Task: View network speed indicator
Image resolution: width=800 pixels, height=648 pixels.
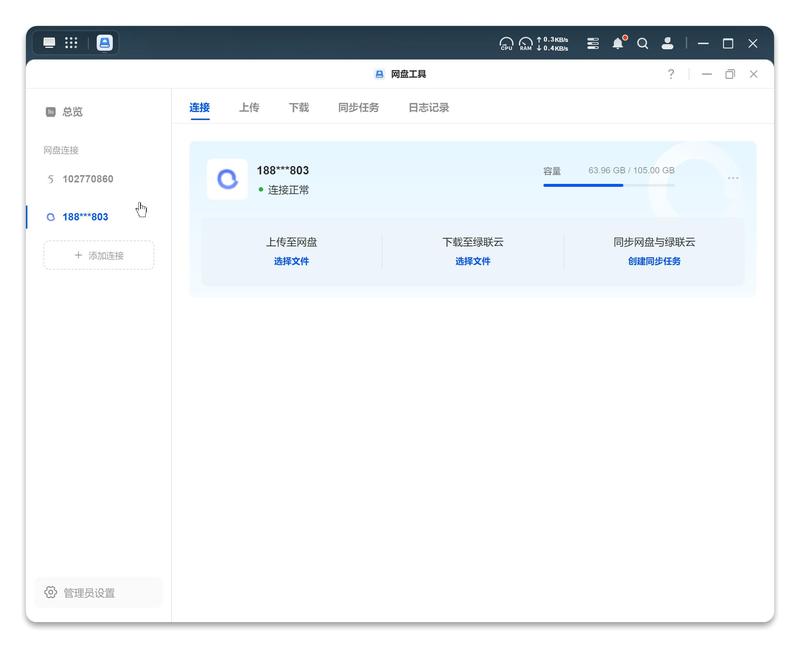Action: coord(553,44)
